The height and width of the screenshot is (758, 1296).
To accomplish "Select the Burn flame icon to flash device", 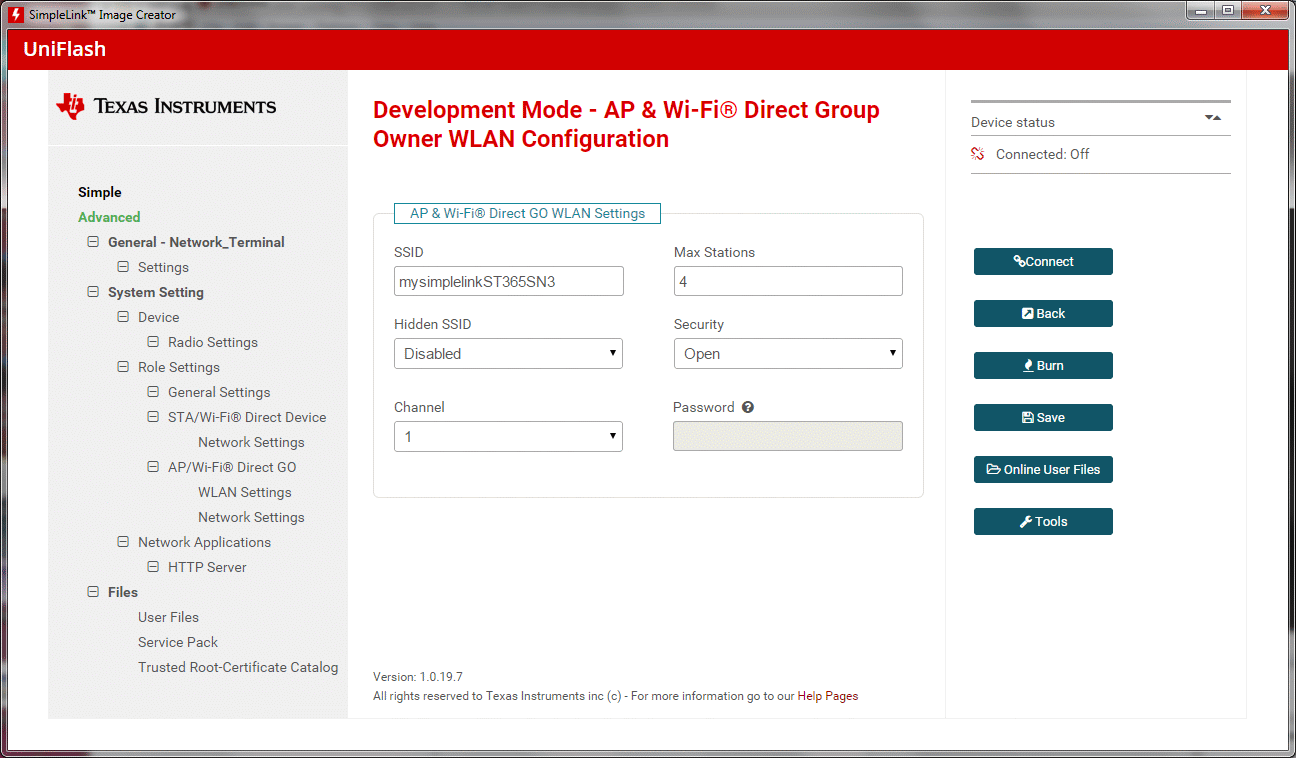I will (x=1030, y=365).
